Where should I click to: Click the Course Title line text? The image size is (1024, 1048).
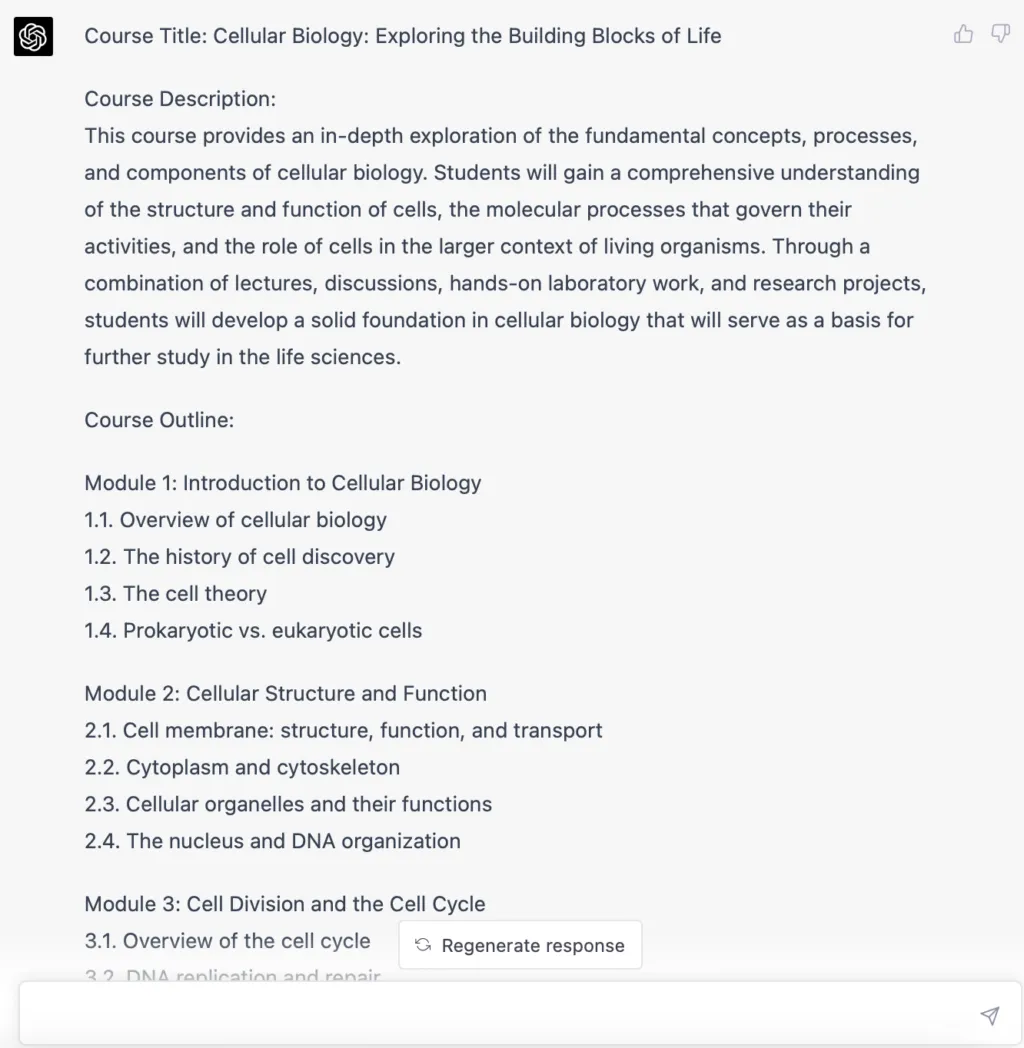(x=402, y=36)
